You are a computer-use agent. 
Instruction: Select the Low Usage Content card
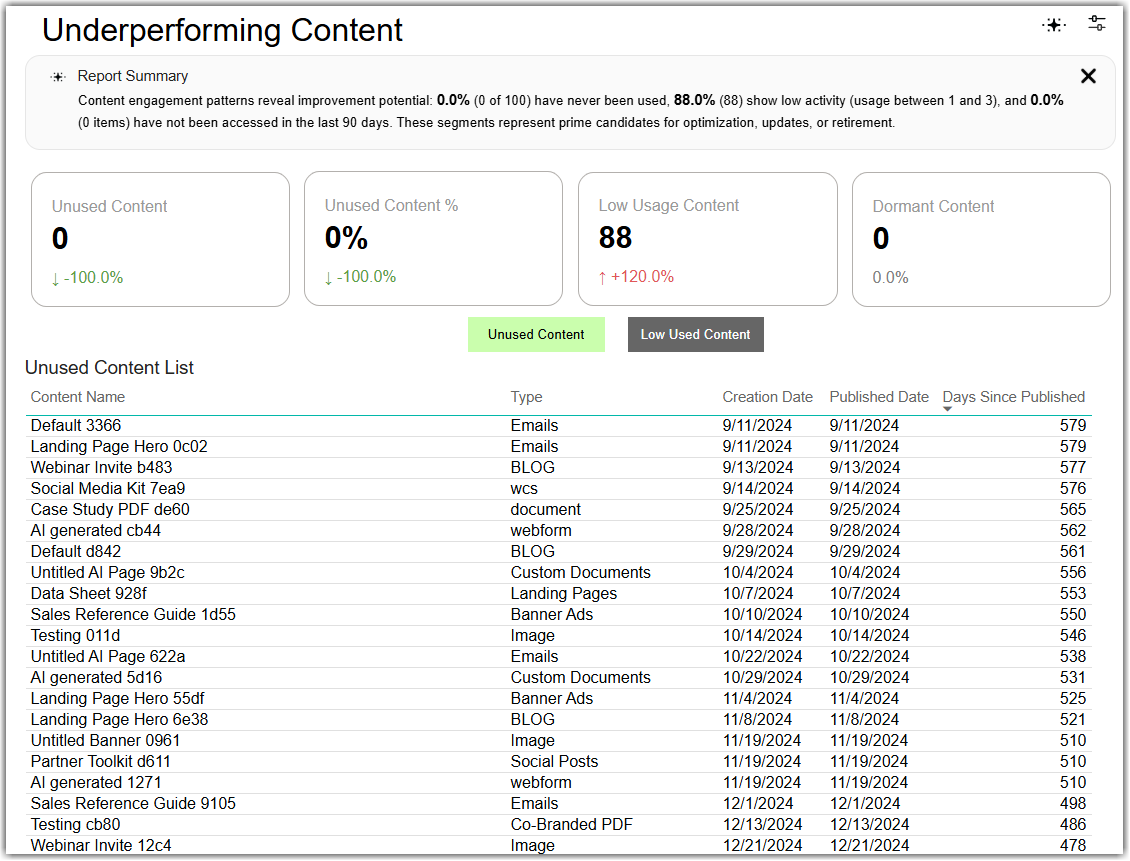coord(708,238)
